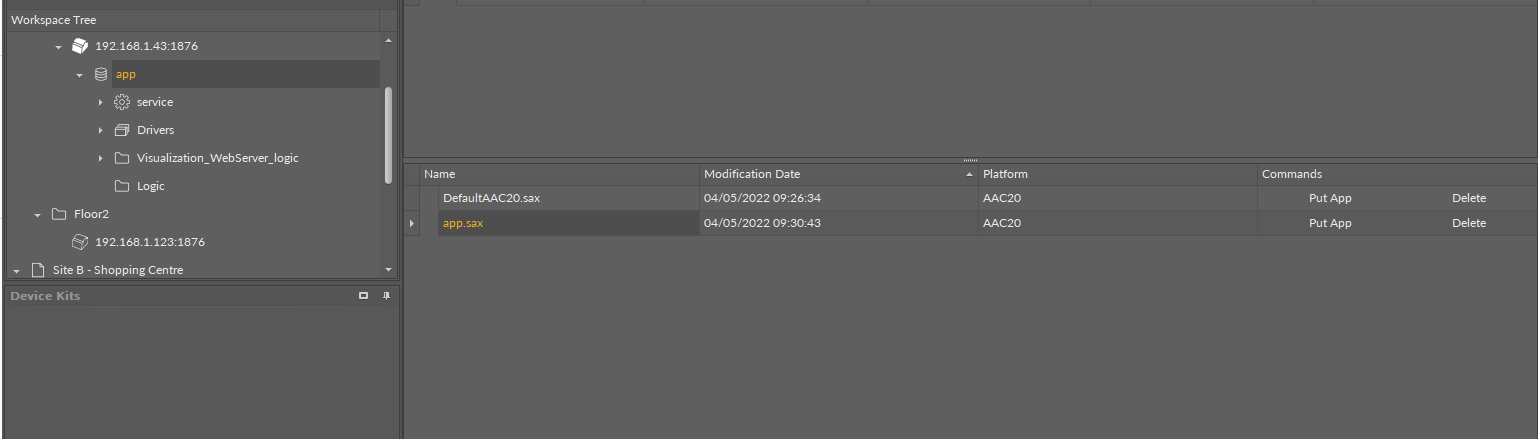The image size is (1538, 439).
Task: Pin the Device Kits panel
Action: 386,296
